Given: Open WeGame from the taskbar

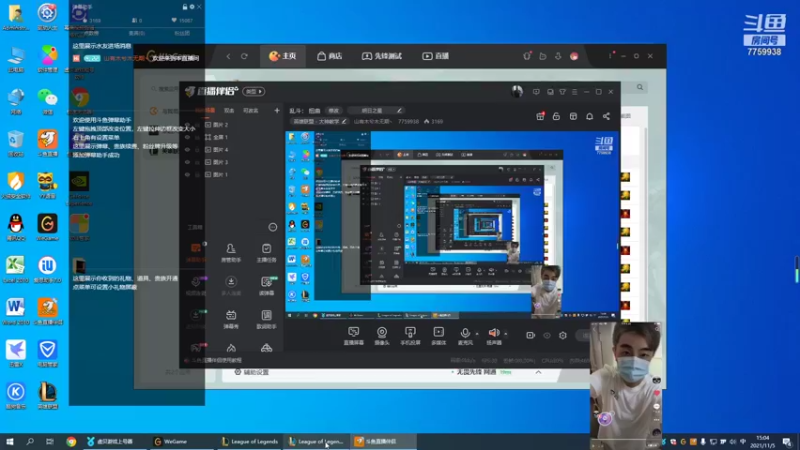Looking at the screenshot, I should coord(171,441).
